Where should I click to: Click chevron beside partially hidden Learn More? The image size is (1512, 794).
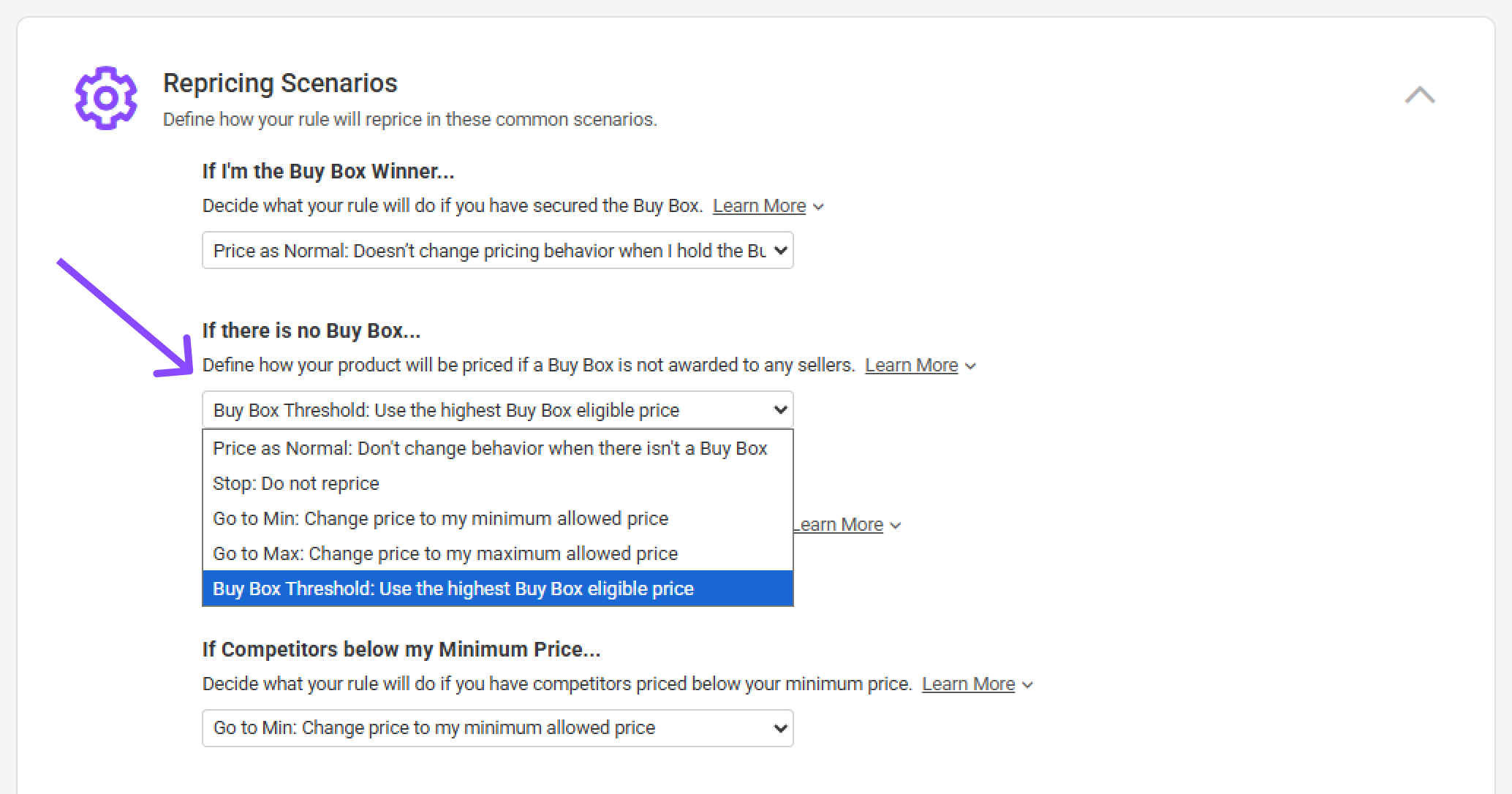(896, 526)
